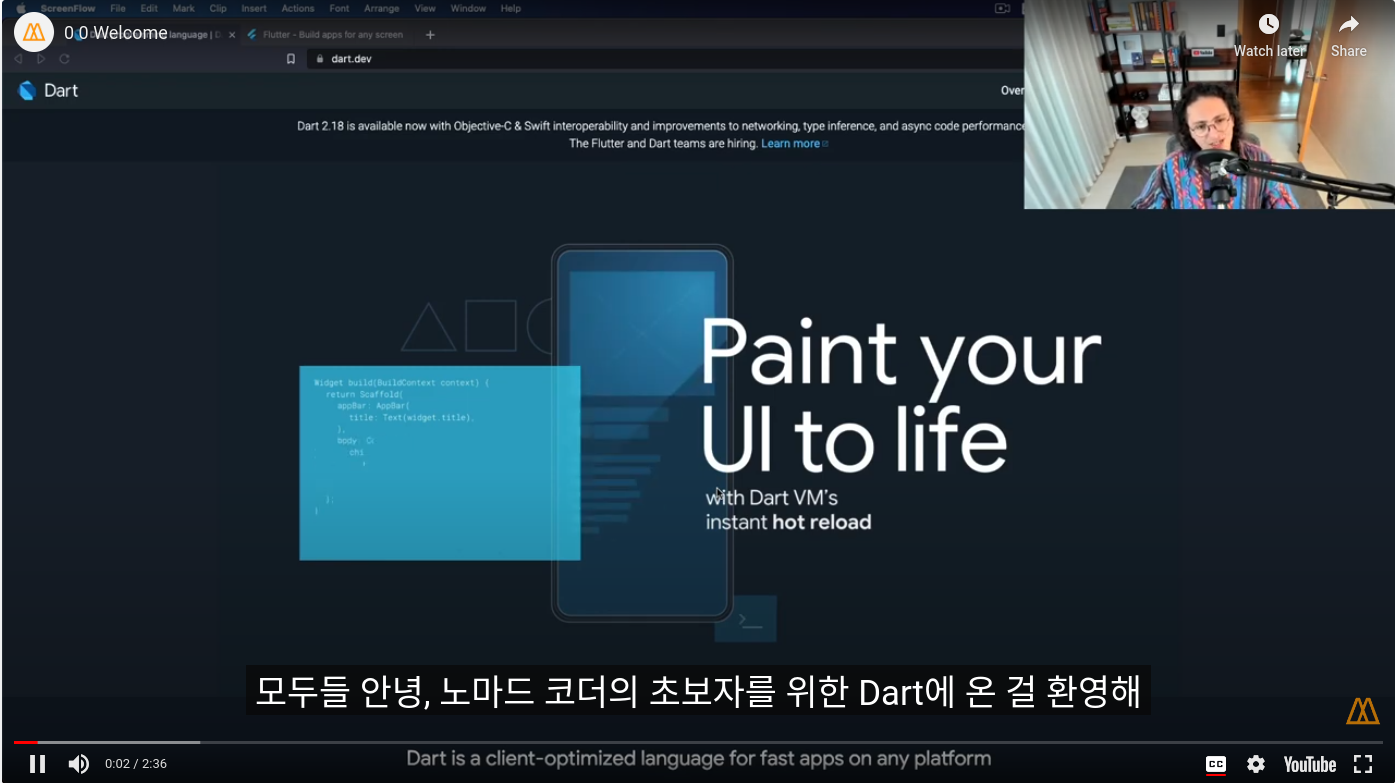Viewport: 1395px width, 783px height.
Task: Open the Insert menu
Action: 254,8
